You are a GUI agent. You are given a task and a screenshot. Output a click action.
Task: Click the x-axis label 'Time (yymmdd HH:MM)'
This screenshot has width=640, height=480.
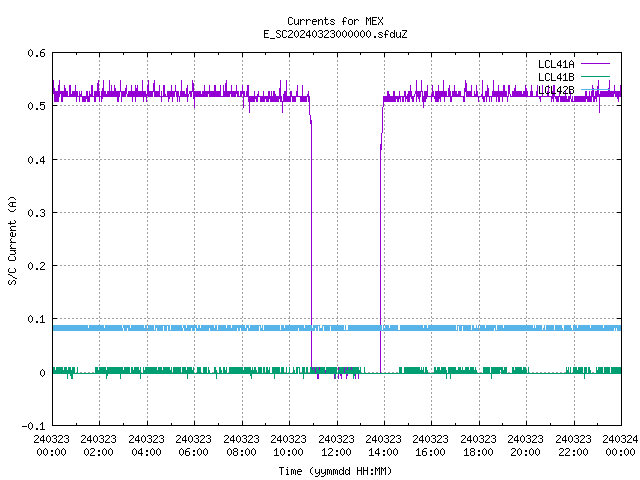pyautogui.click(x=335, y=471)
